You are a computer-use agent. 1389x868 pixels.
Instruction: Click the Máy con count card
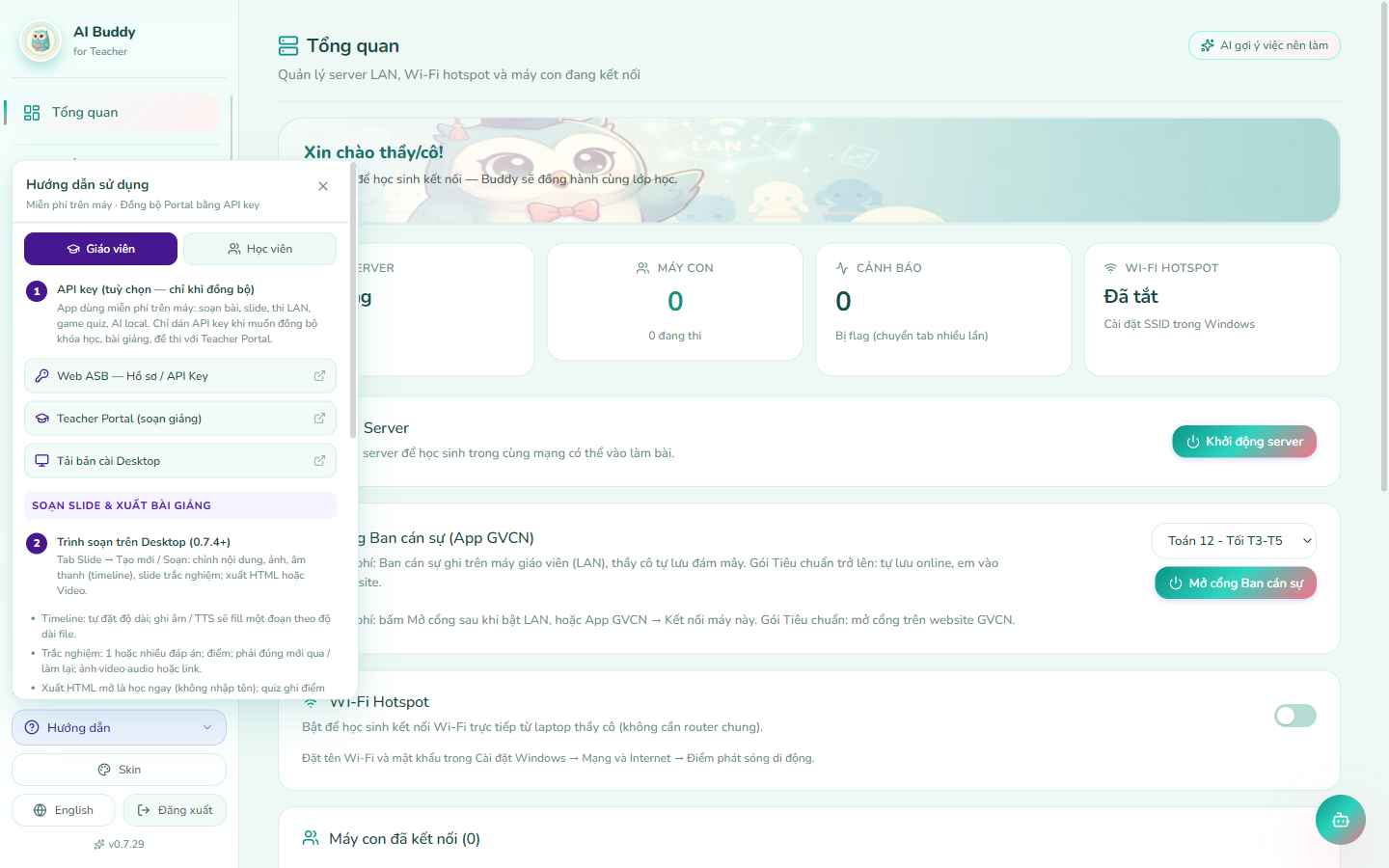tap(675, 302)
